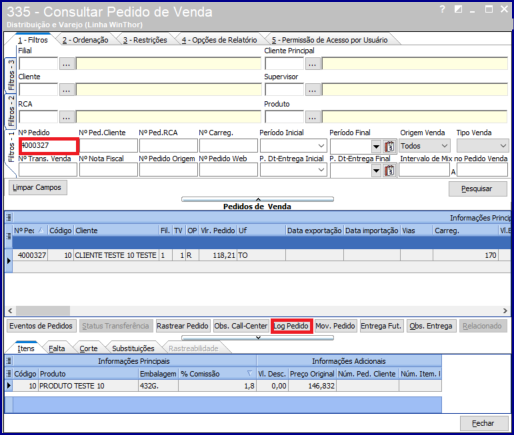Expand the Origem Venda dropdown
The image size is (514, 435).
tap(444, 146)
